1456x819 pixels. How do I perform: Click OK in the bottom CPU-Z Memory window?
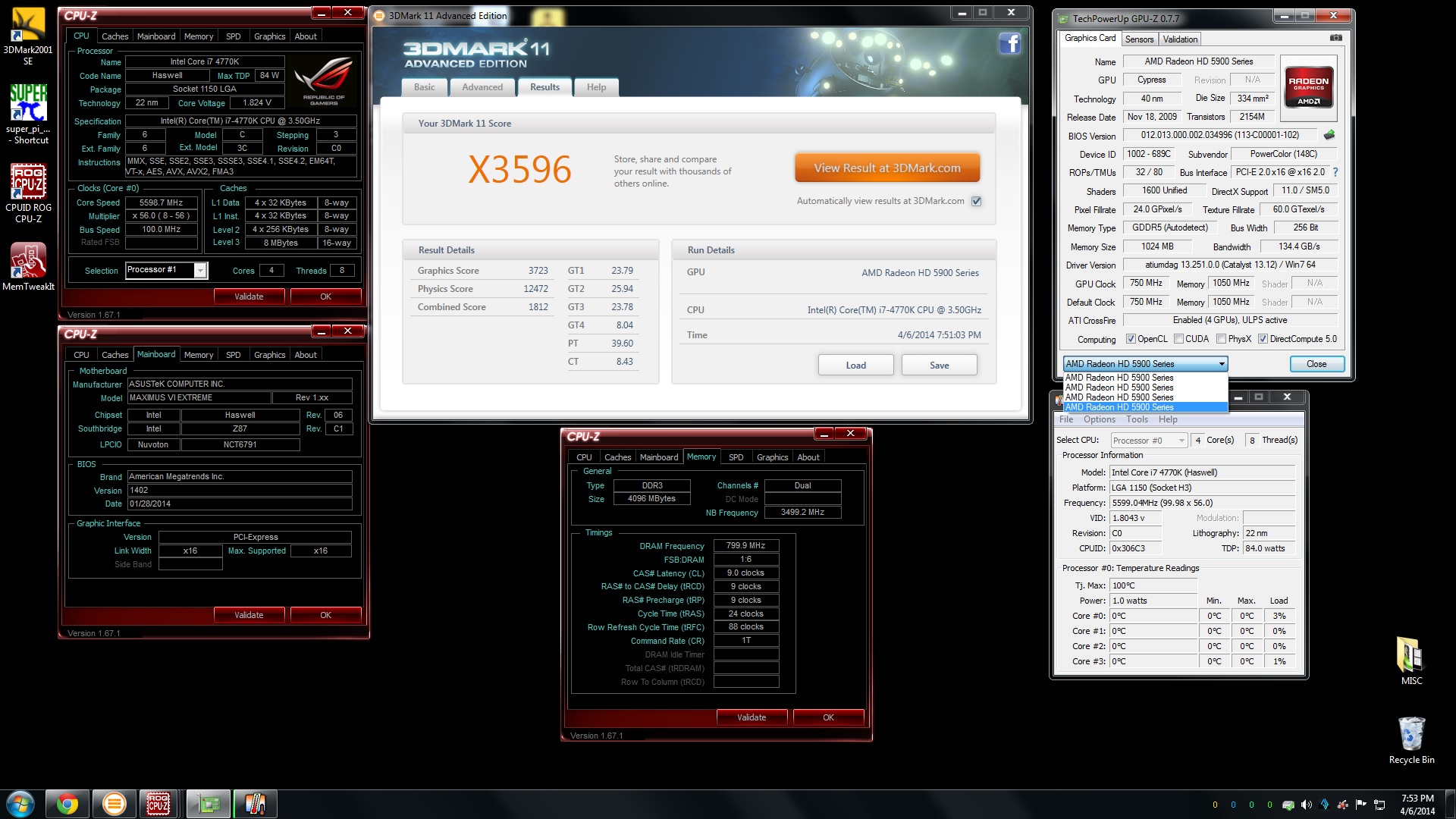tap(828, 717)
